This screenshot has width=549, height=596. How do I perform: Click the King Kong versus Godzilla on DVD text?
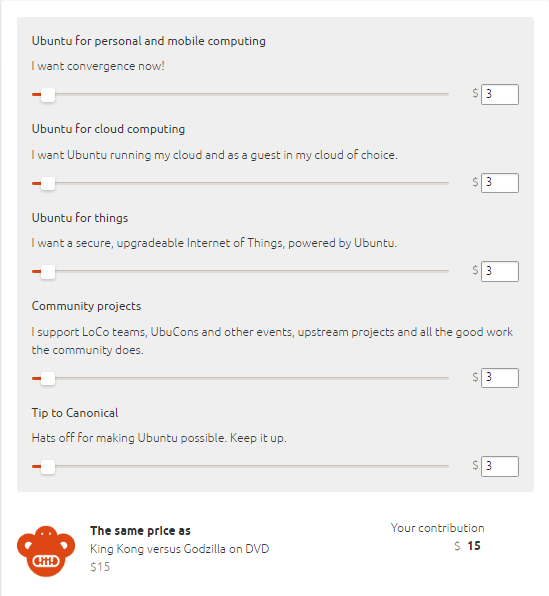[x=179, y=549]
